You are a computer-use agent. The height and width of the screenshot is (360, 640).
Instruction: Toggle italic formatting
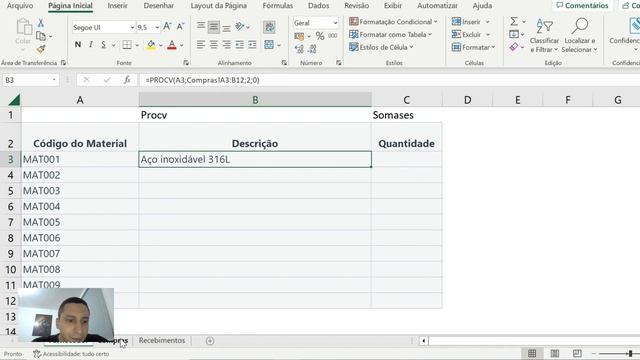click(91, 44)
